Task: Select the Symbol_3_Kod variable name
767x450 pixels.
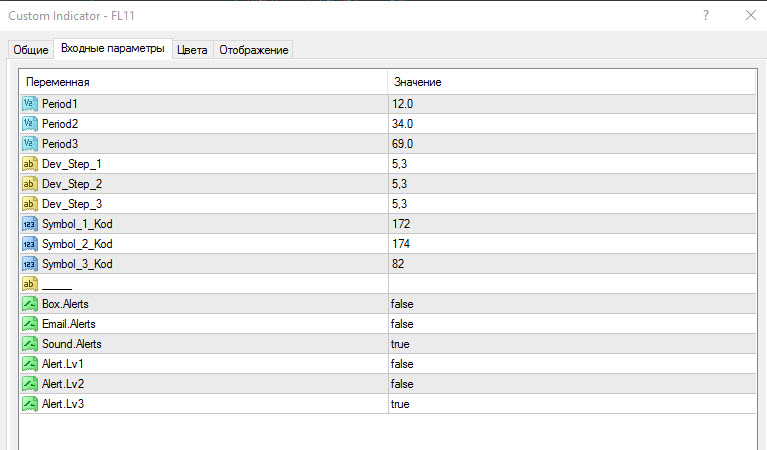Action: click(x=77, y=265)
